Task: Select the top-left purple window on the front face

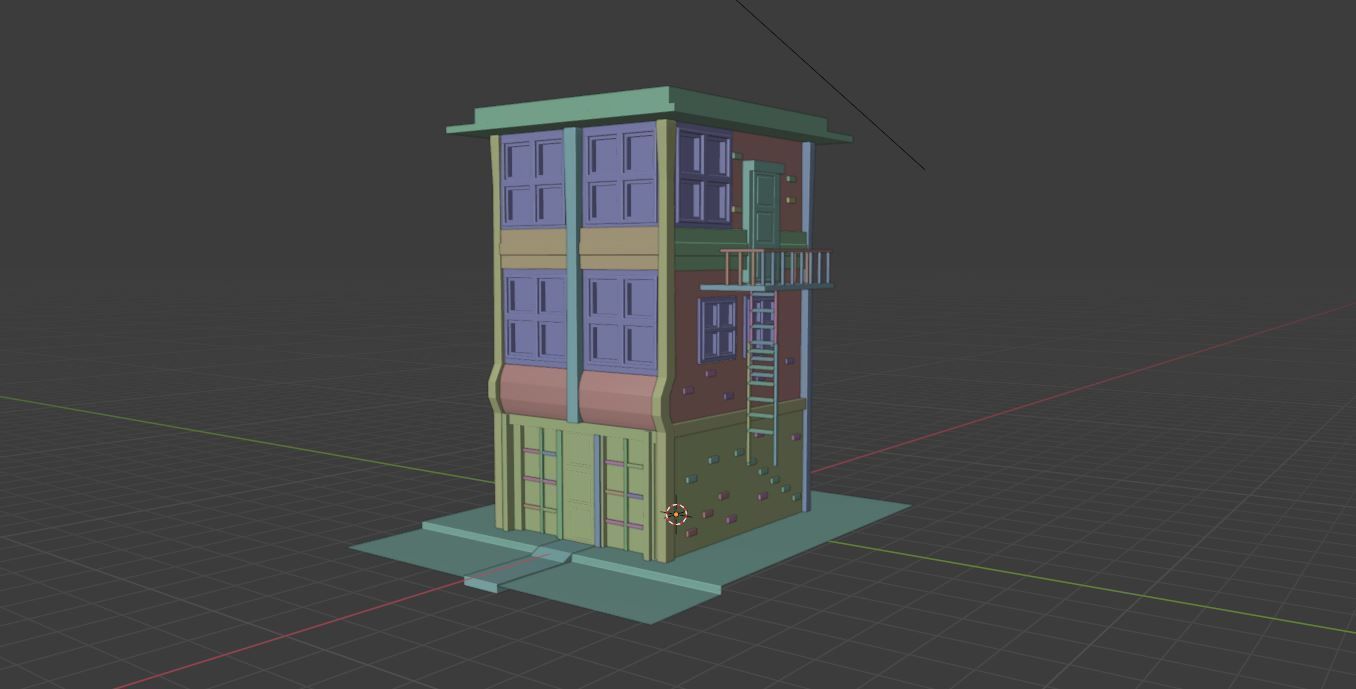Action: click(x=533, y=180)
